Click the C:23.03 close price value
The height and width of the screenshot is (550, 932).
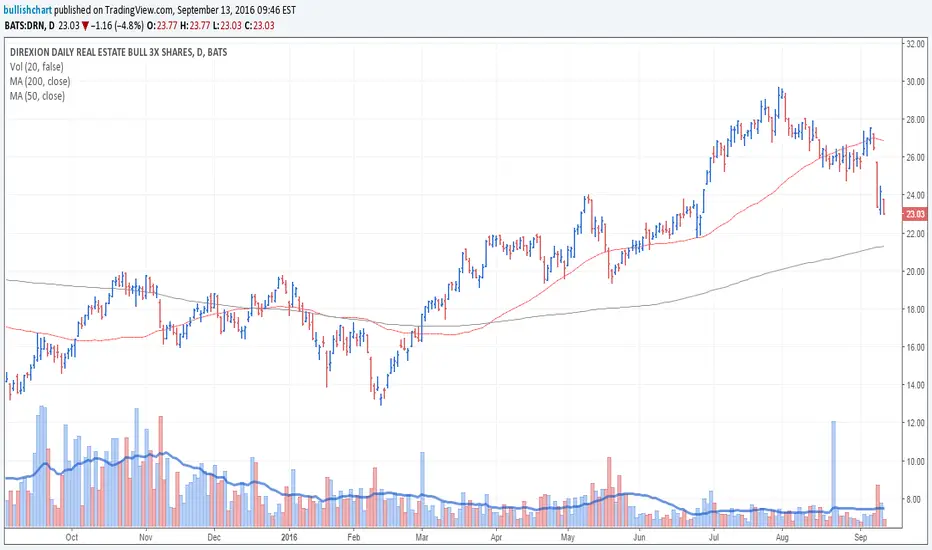click(x=260, y=26)
